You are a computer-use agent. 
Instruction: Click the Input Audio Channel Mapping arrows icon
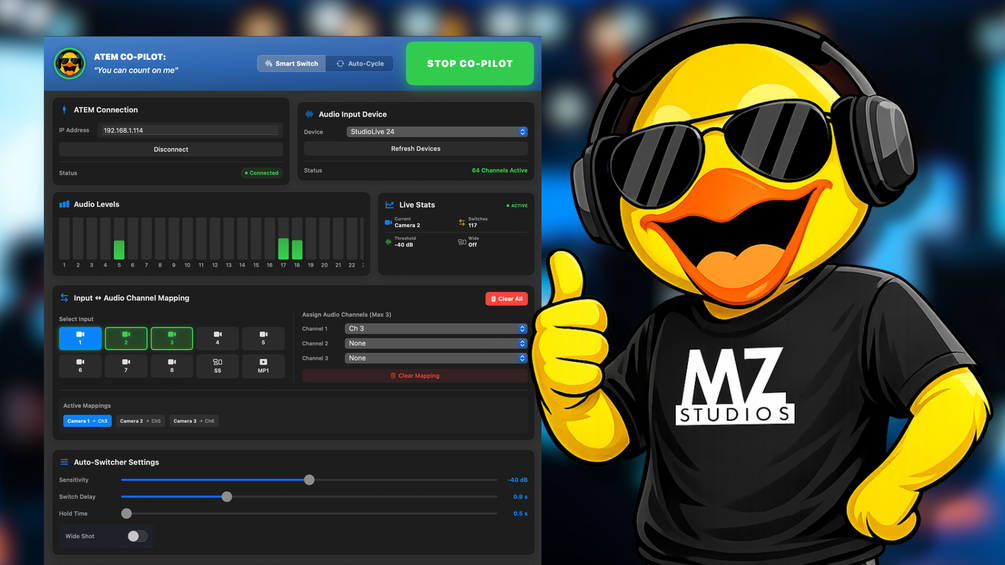pos(64,298)
